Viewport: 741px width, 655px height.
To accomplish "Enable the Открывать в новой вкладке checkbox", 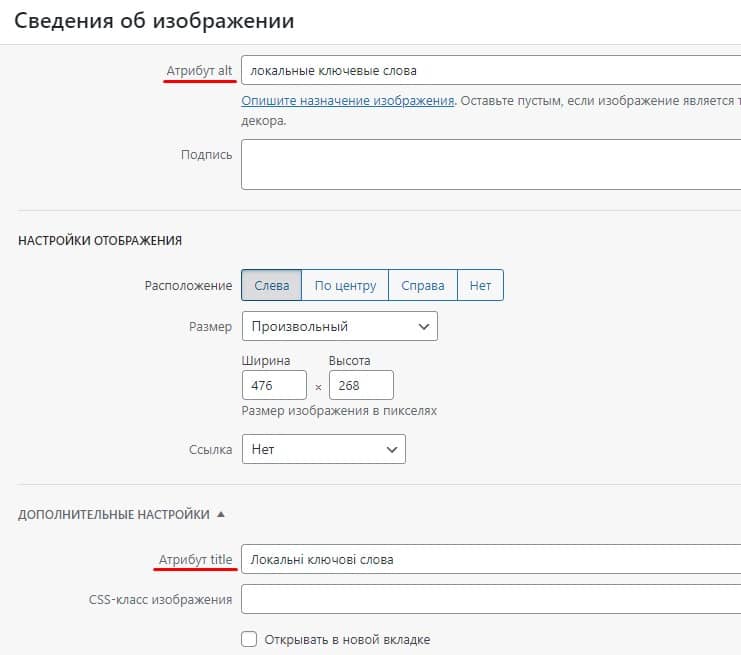I will [249, 639].
